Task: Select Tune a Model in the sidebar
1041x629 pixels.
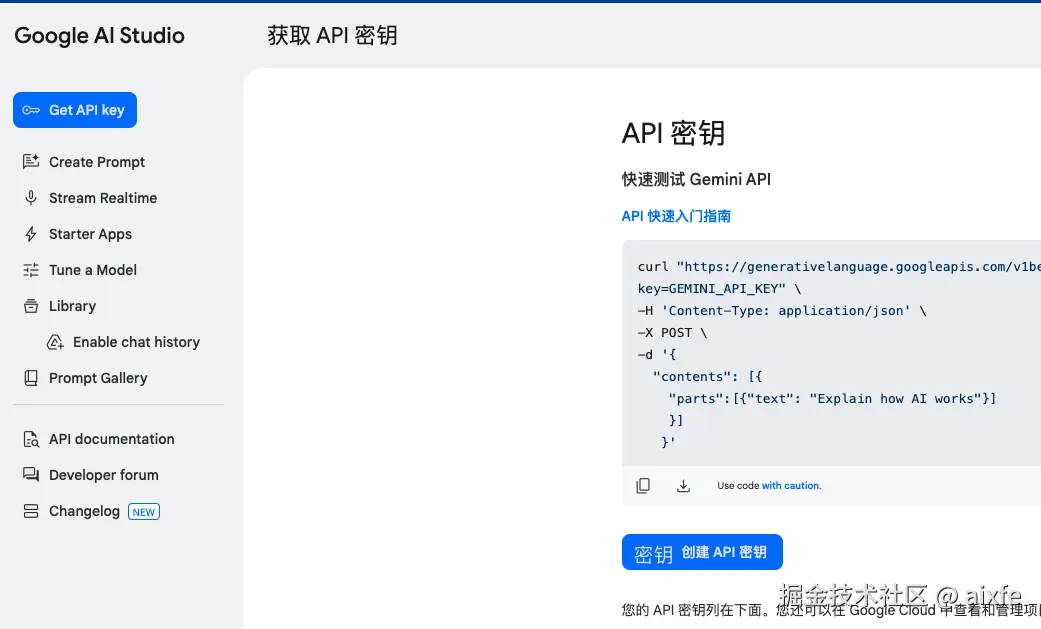Action: click(x=93, y=270)
